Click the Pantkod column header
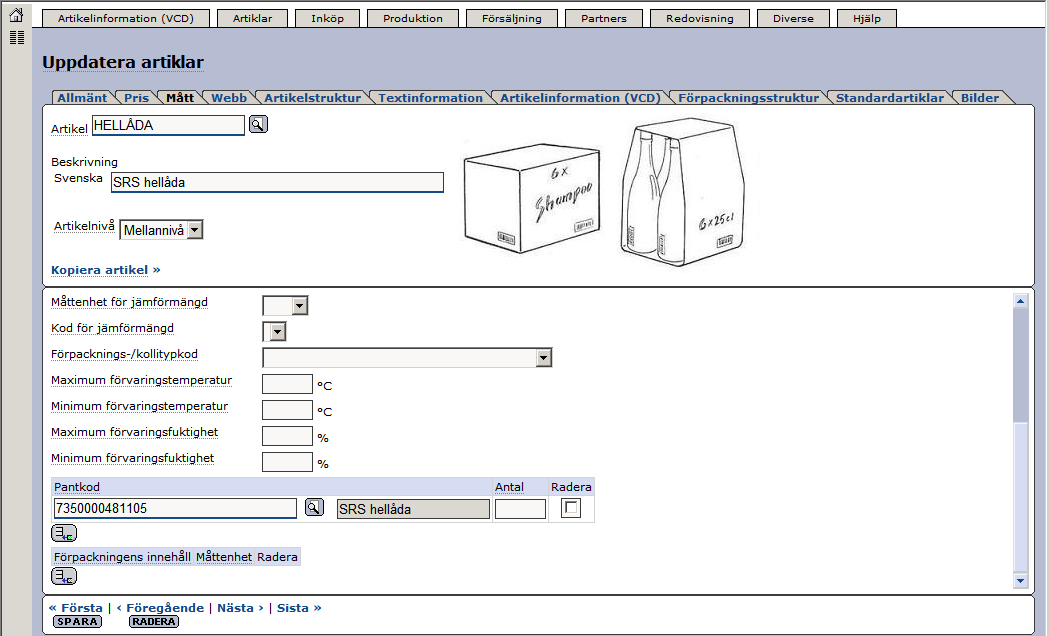This screenshot has height=636, width=1049. [x=77, y=487]
